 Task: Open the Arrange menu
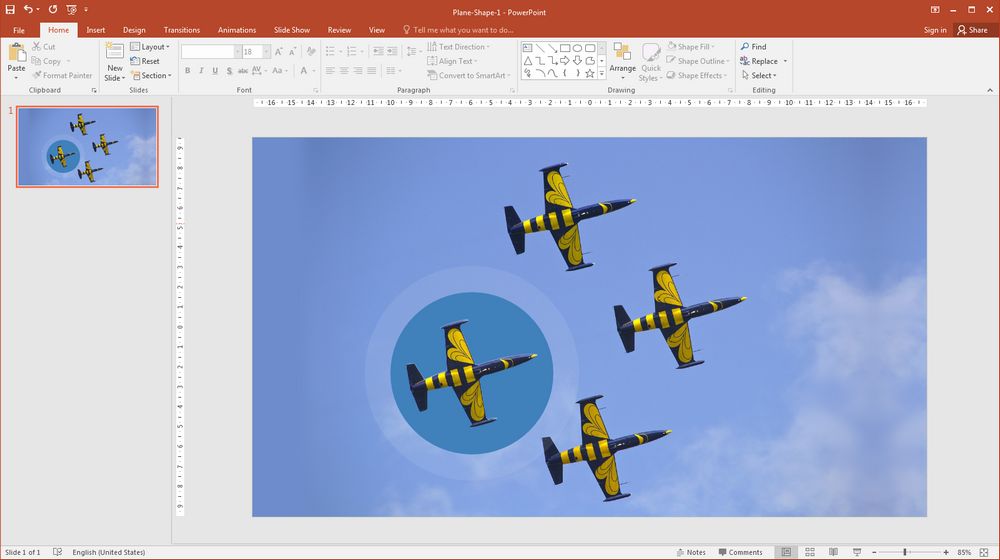(622, 62)
